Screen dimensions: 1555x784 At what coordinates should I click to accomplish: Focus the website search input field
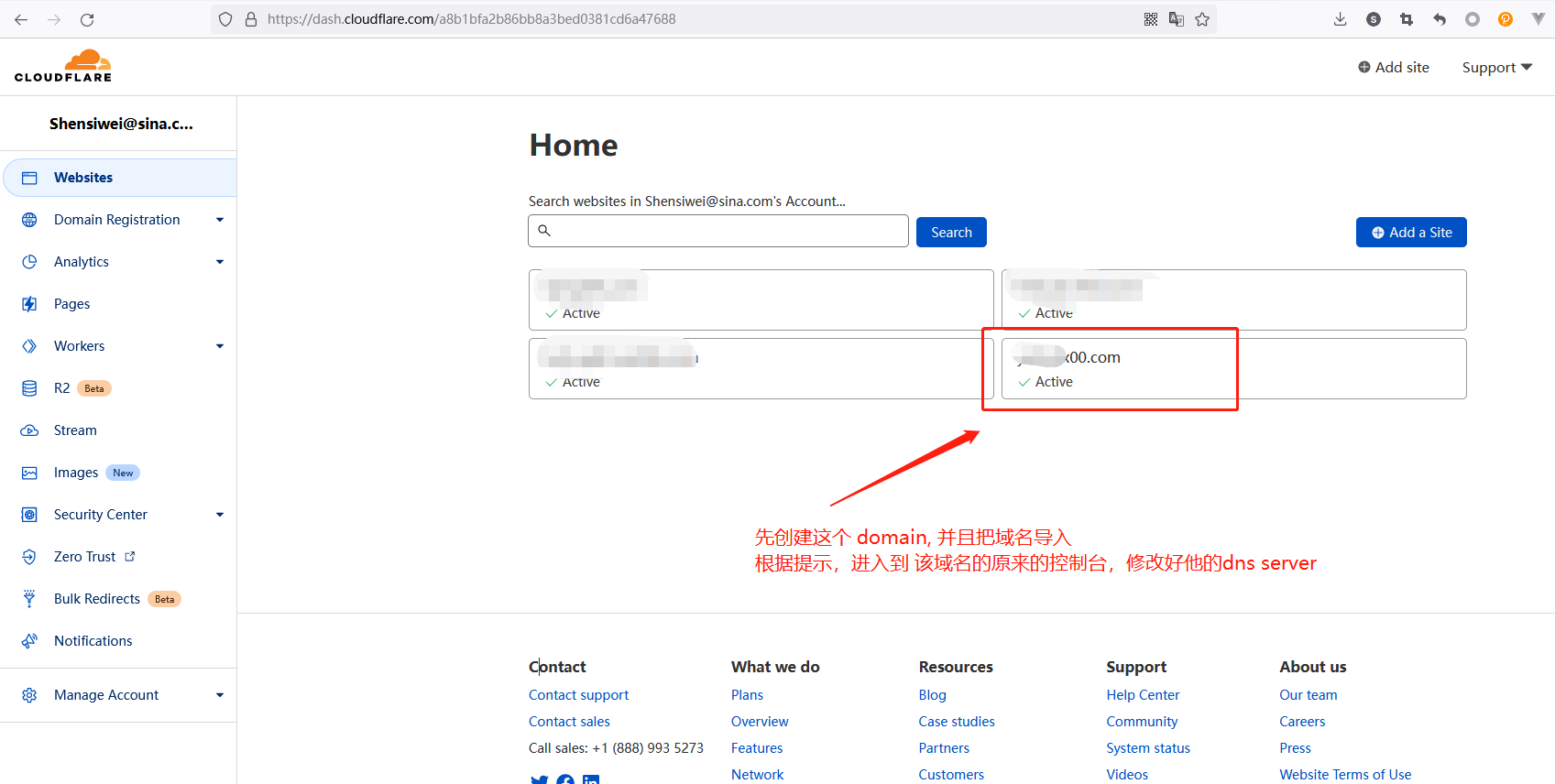(724, 231)
